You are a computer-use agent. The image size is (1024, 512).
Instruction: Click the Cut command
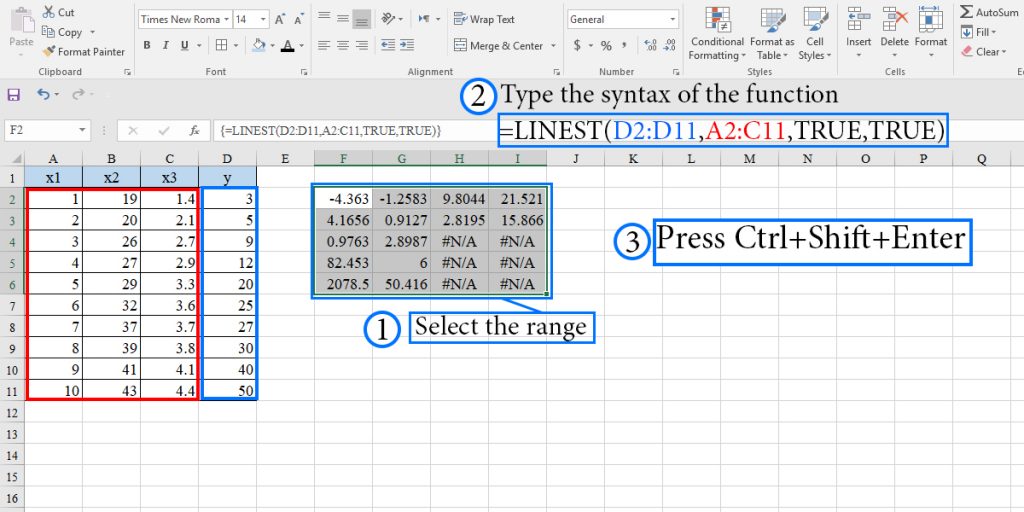(x=58, y=12)
